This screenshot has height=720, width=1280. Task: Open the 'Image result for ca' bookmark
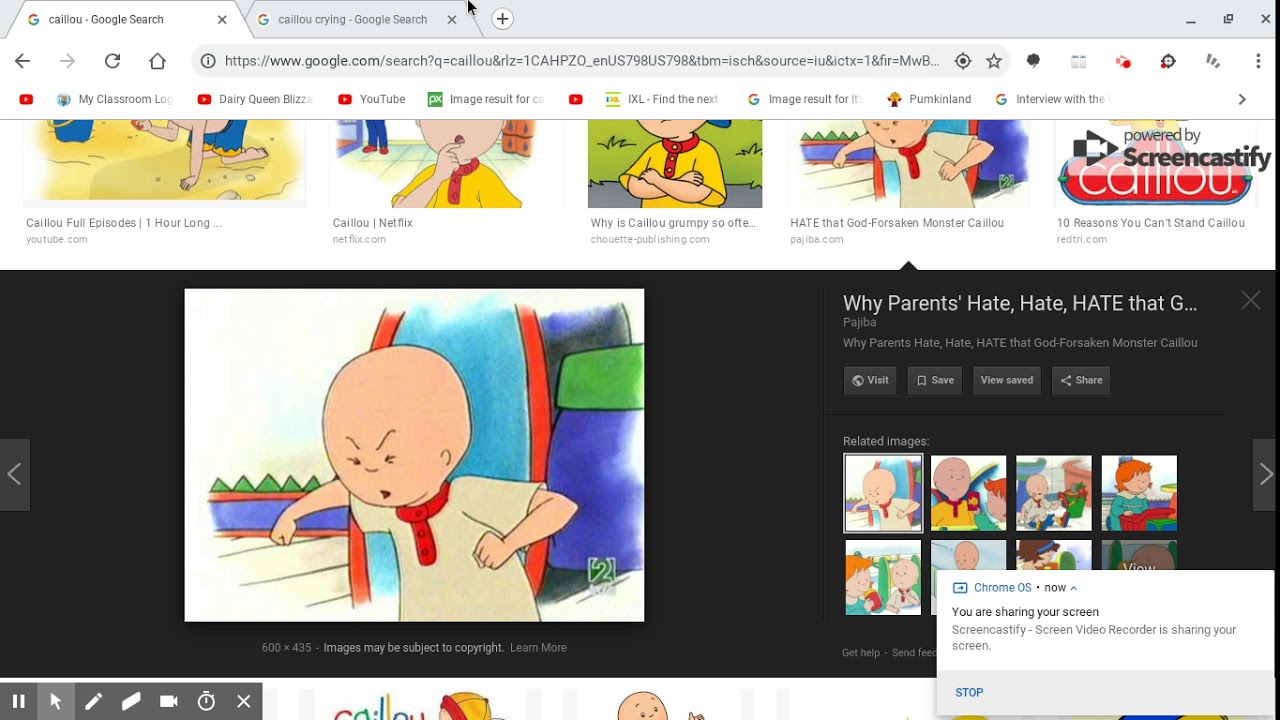pos(486,99)
